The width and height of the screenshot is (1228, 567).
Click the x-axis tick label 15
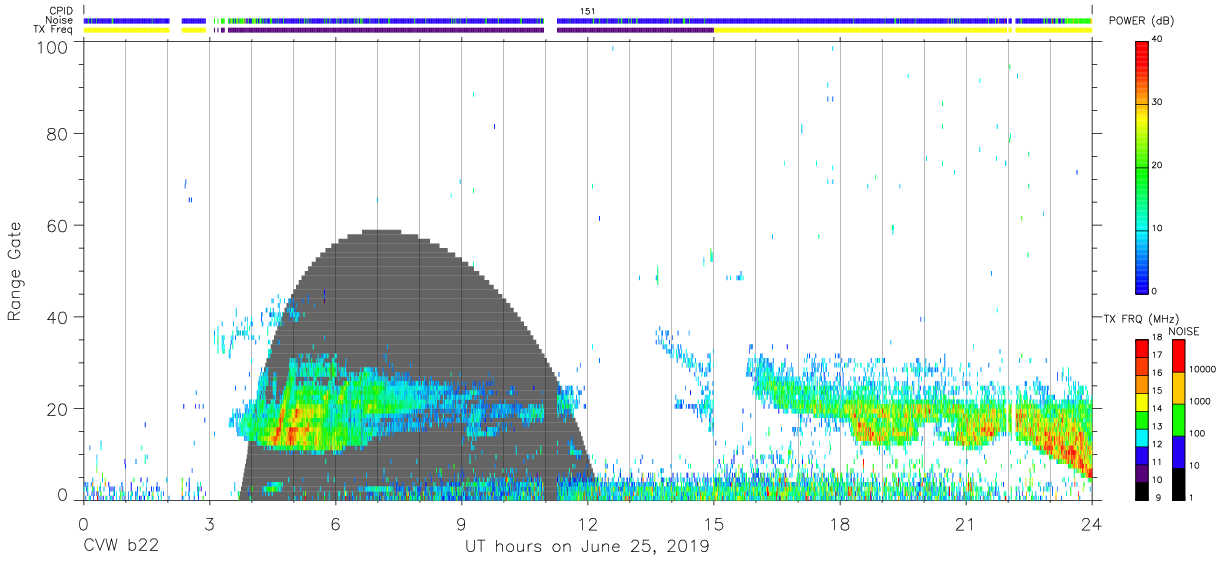(713, 524)
